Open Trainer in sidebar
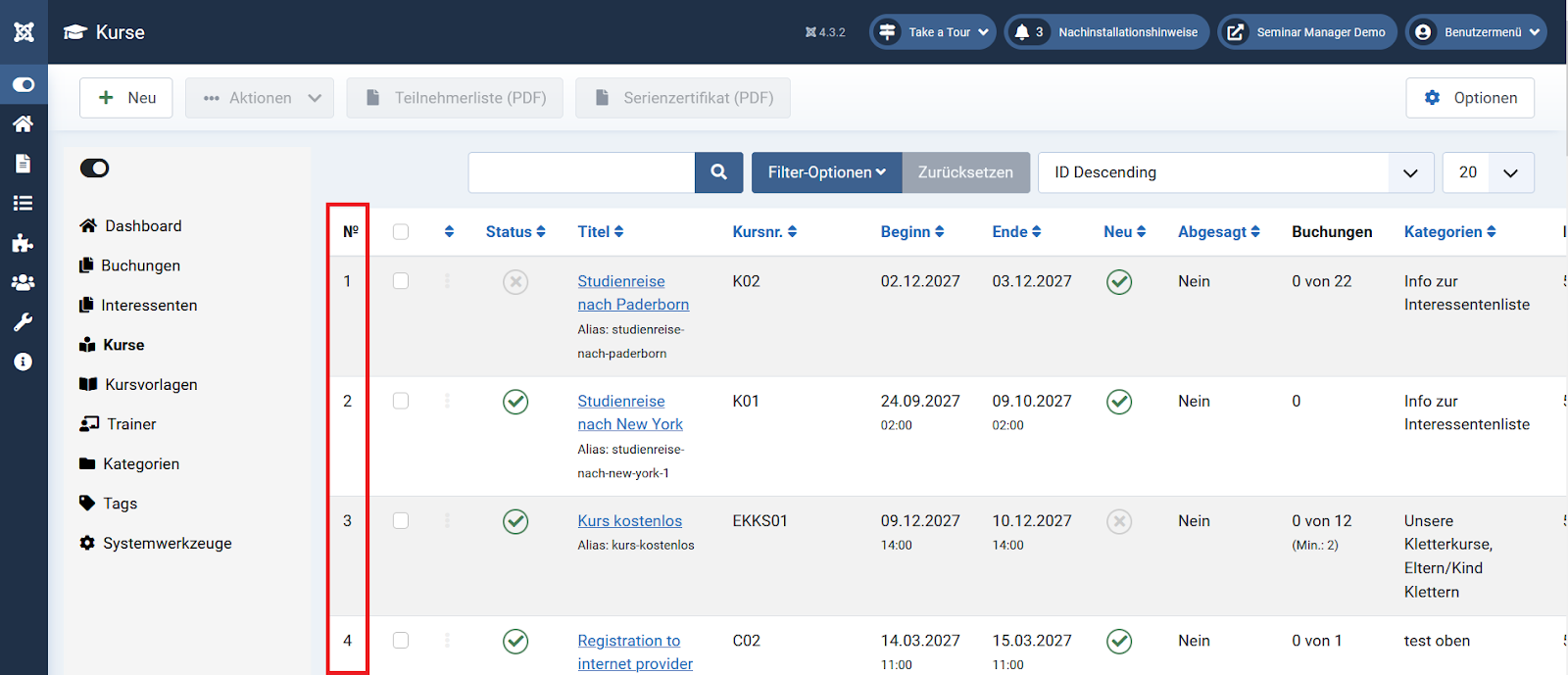 118,424
